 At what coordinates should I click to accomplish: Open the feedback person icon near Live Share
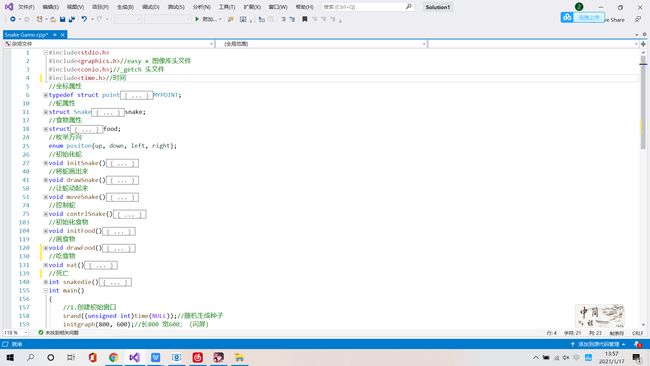click(638, 19)
